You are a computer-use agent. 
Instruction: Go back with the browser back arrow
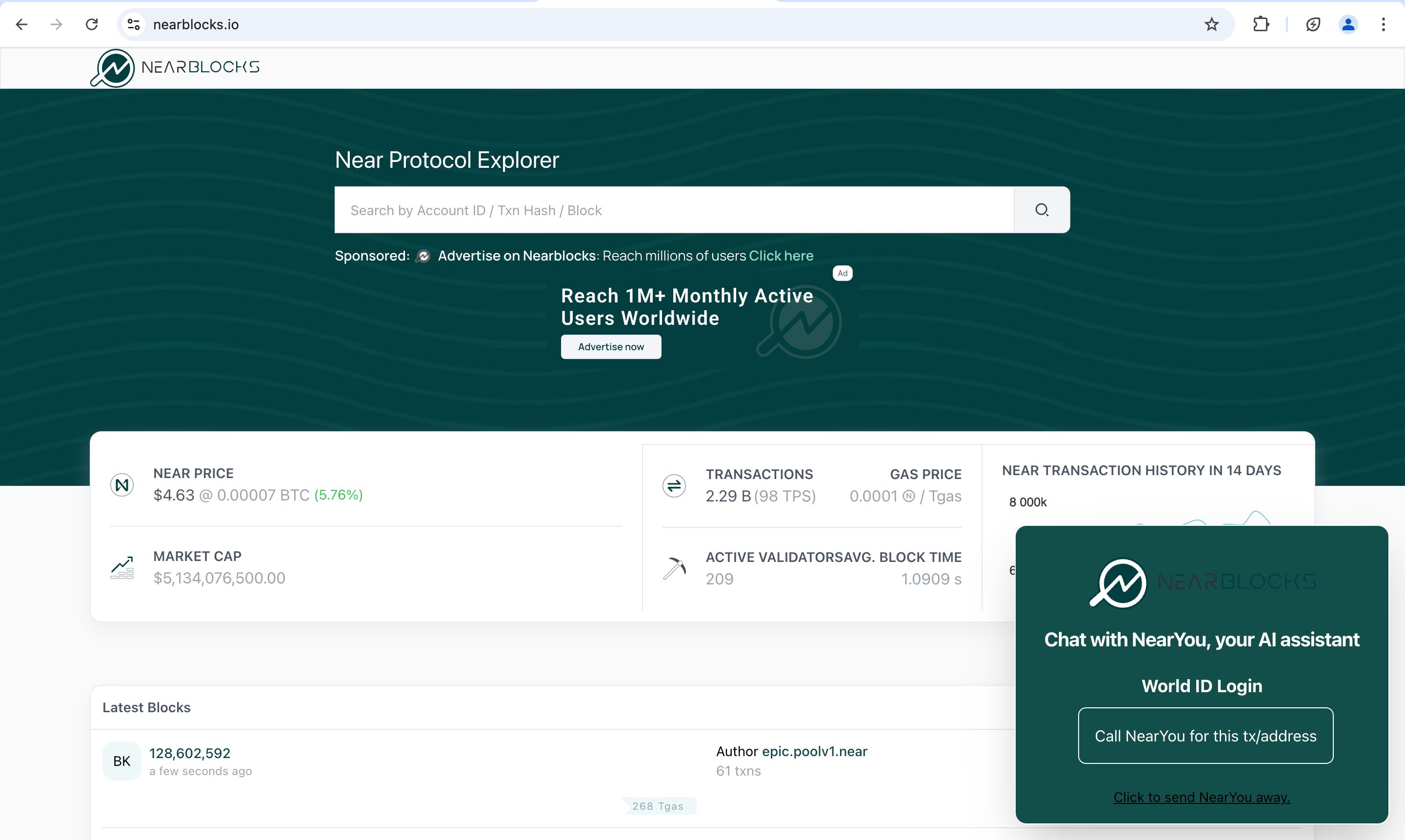(x=21, y=24)
